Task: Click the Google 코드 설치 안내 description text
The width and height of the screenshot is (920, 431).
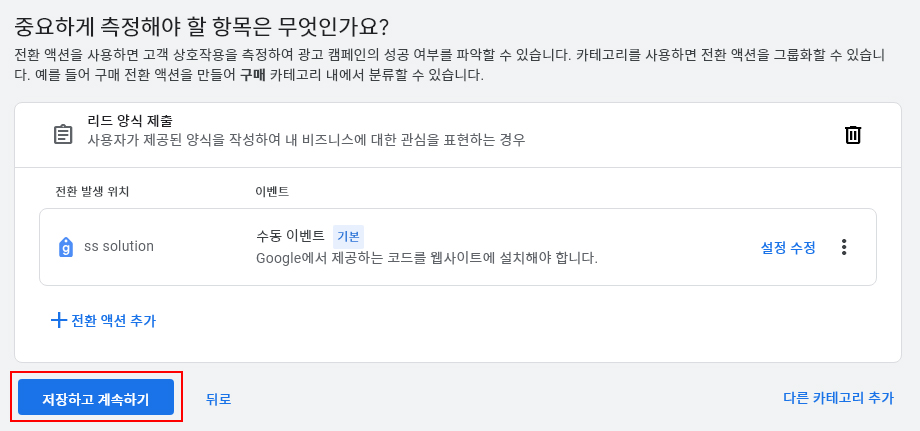Action: 426,258
